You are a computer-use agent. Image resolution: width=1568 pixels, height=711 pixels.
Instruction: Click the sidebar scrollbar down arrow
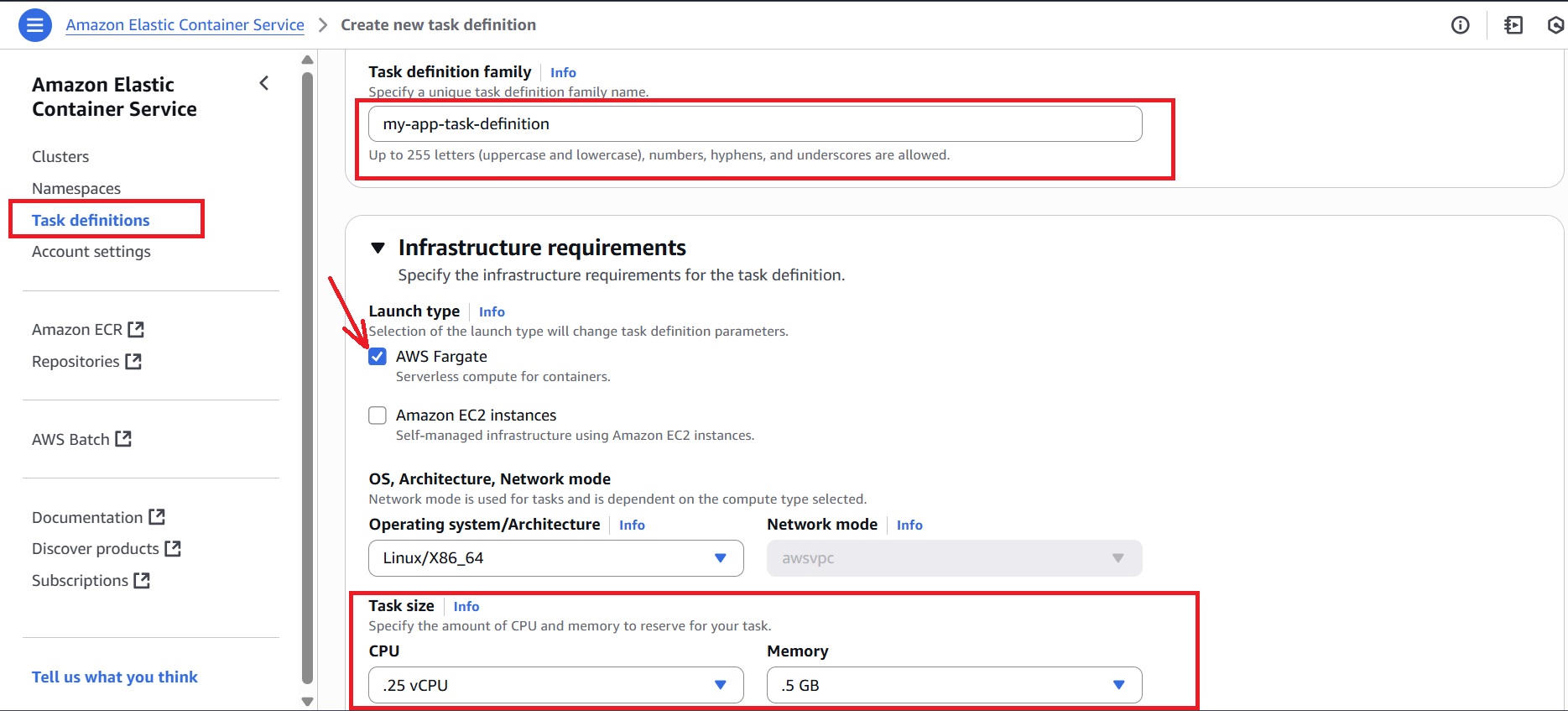coord(307,702)
